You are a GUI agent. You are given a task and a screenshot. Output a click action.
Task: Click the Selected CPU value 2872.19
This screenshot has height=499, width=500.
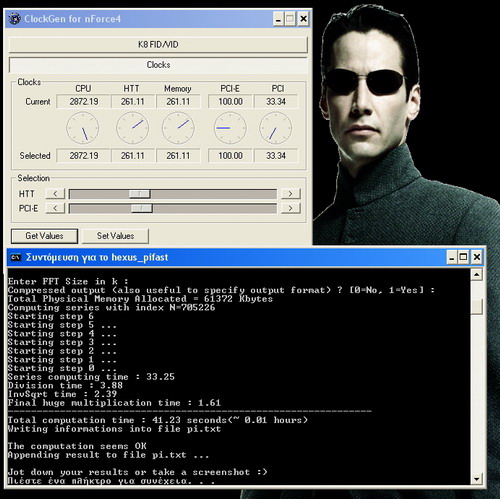tap(84, 156)
